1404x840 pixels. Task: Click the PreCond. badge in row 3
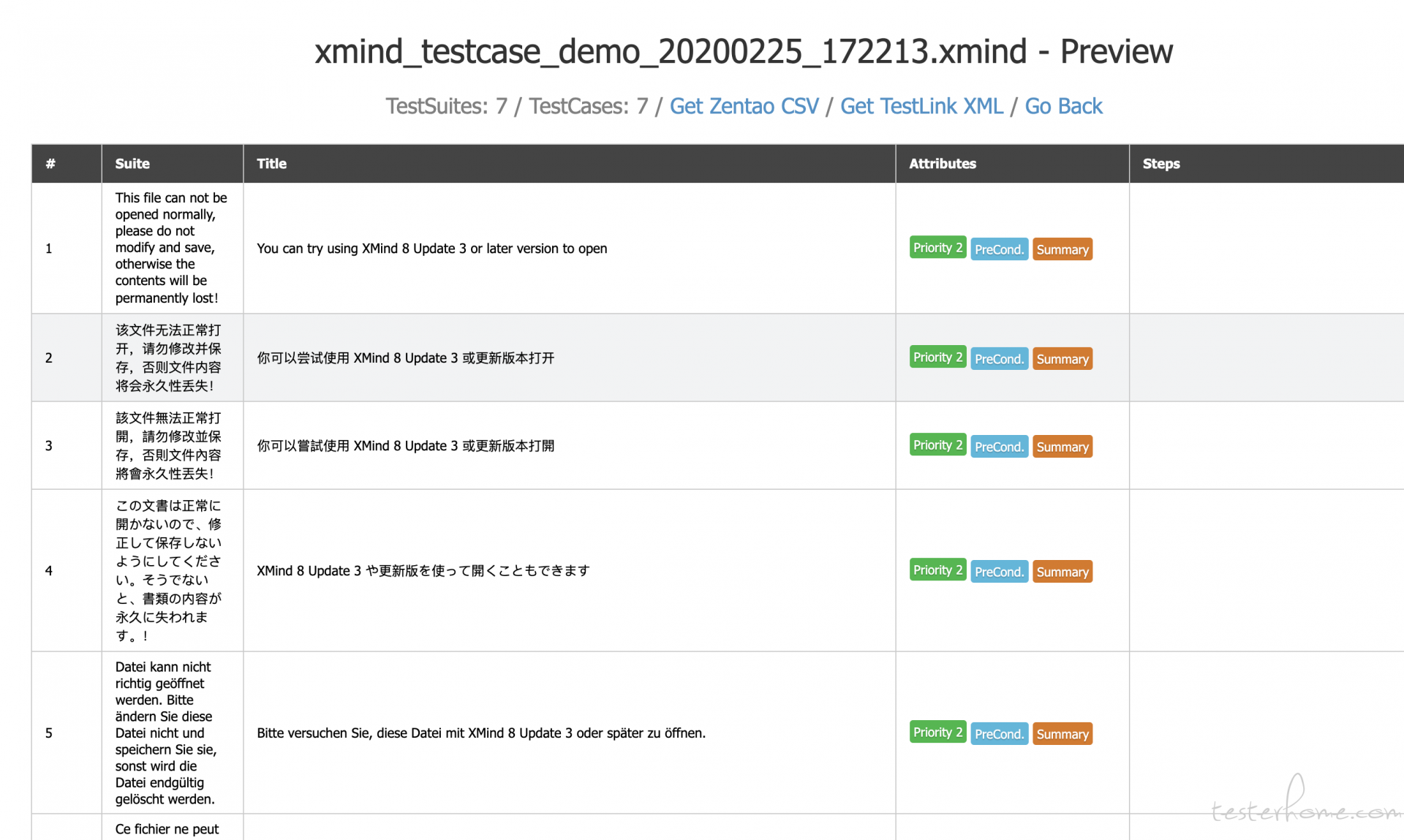(999, 447)
